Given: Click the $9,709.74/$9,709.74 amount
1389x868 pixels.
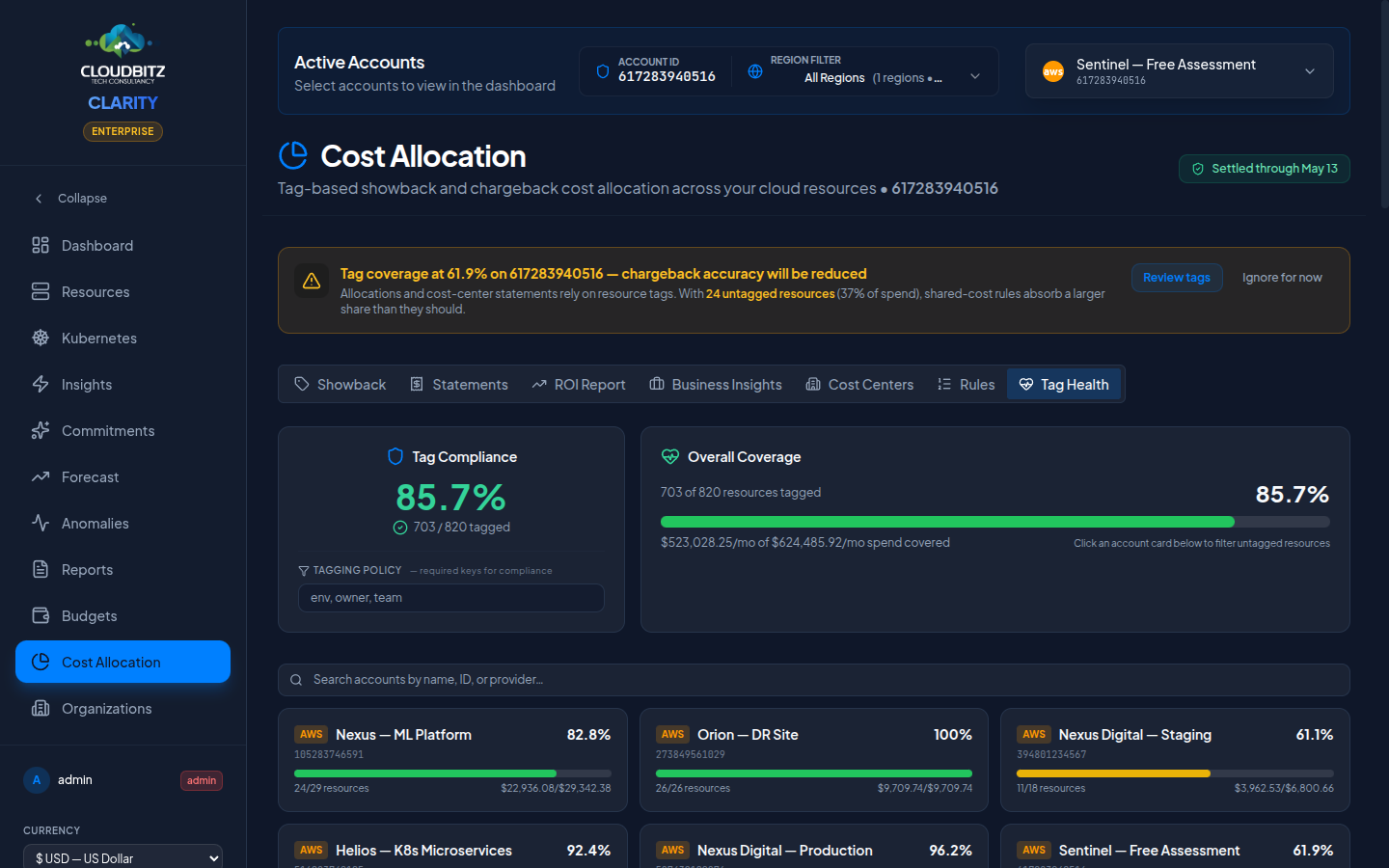Looking at the screenshot, I should (925, 789).
